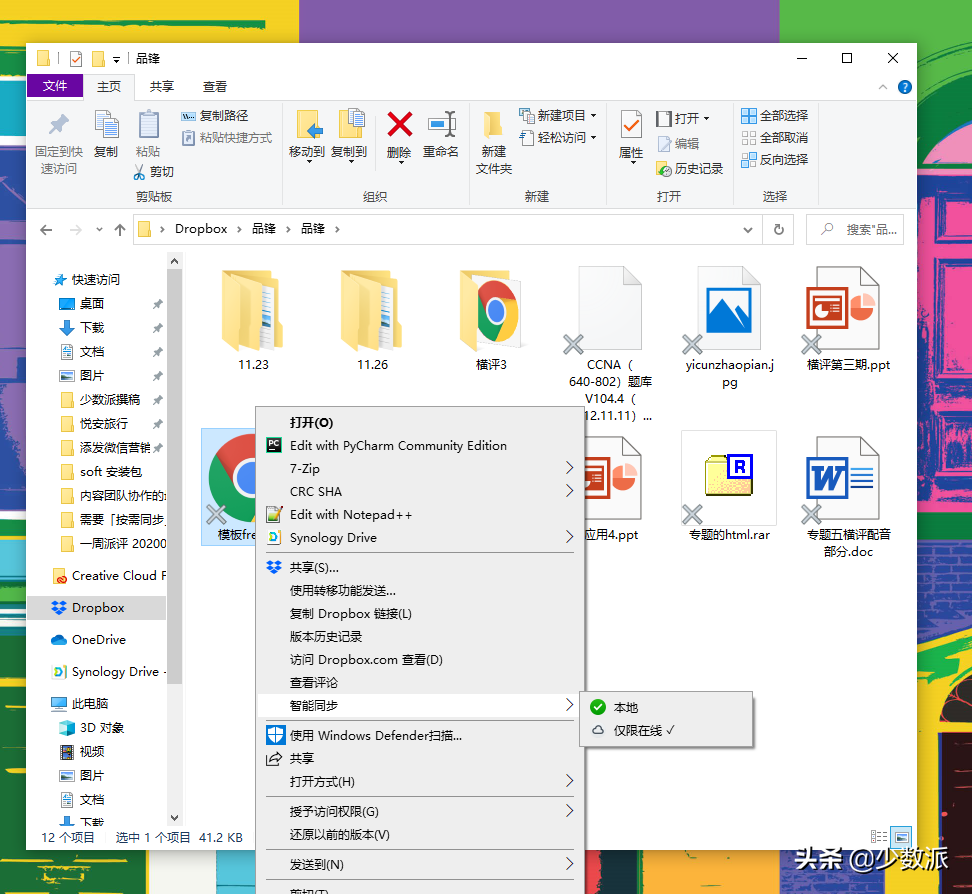This screenshot has width=972, height=894.
Task: Toggle the quick-access toolbar properties checkbox icon
Action: click(x=76, y=59)
